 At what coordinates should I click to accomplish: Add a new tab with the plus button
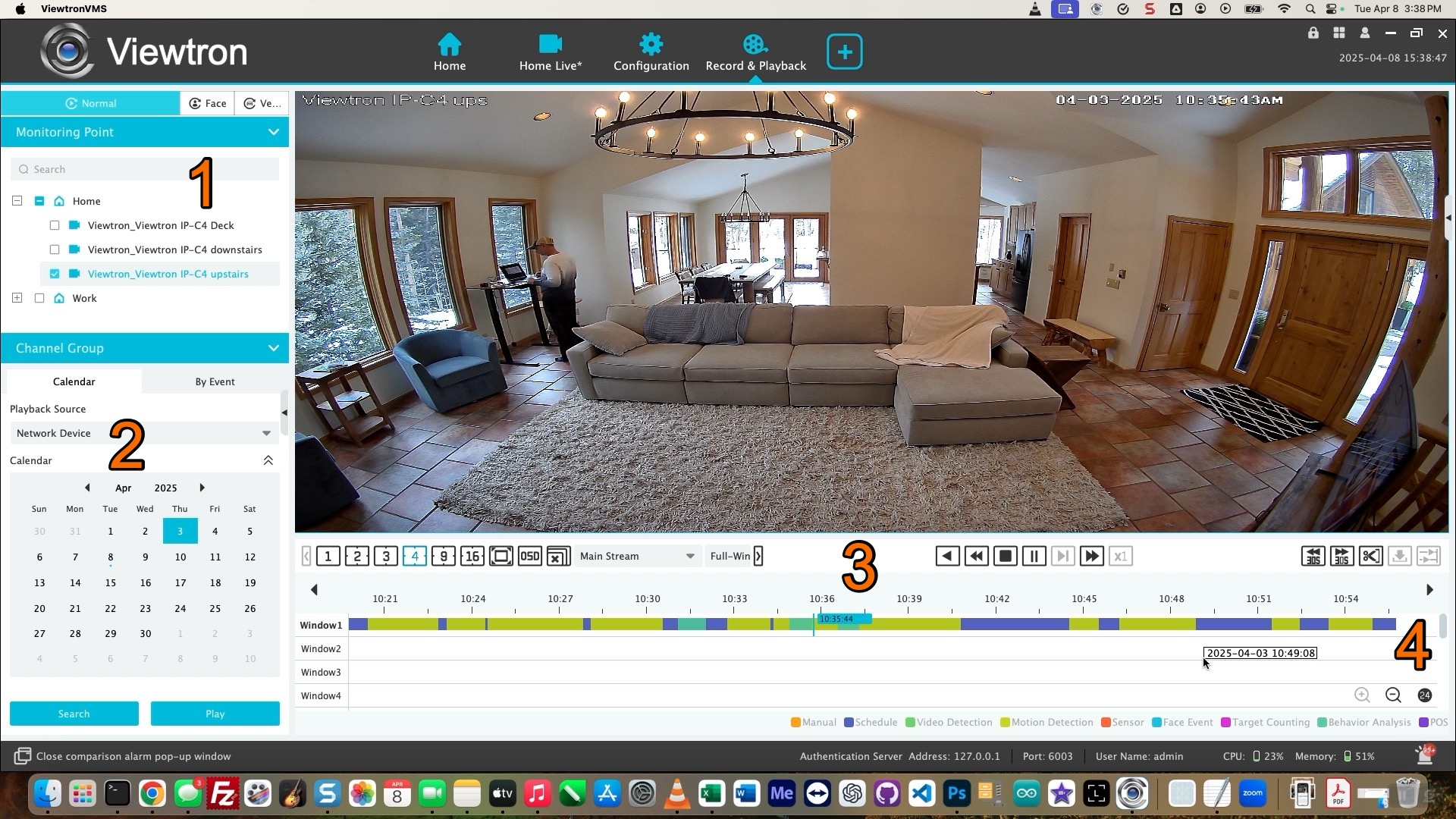click(x=844, y=52)
